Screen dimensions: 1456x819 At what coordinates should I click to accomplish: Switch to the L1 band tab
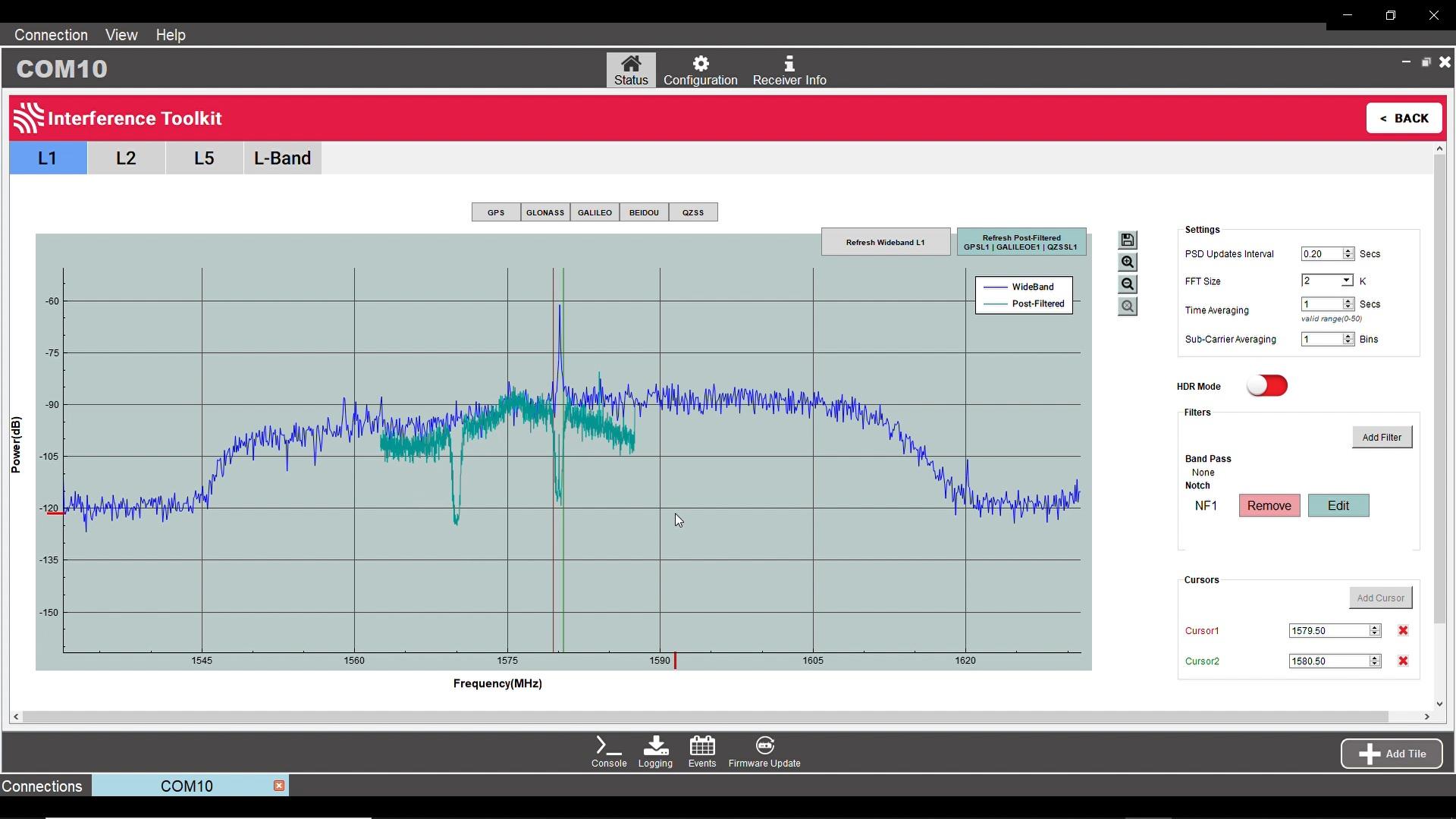[x=48, y=158]
